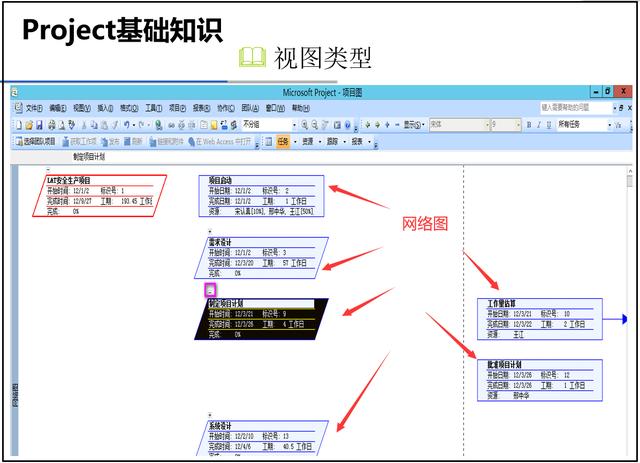
Task: Click the Copy Picture camera icon
Action: click(338, 125)
